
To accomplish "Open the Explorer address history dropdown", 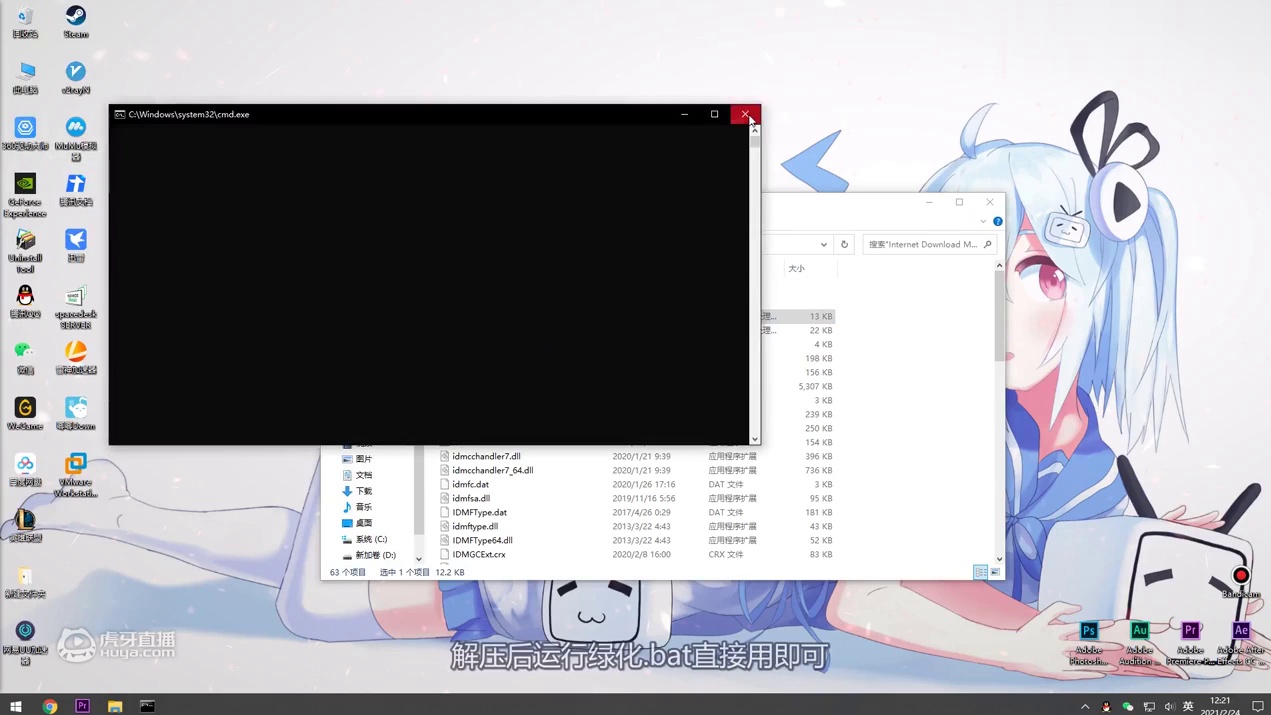I will [x=823, y=244].
